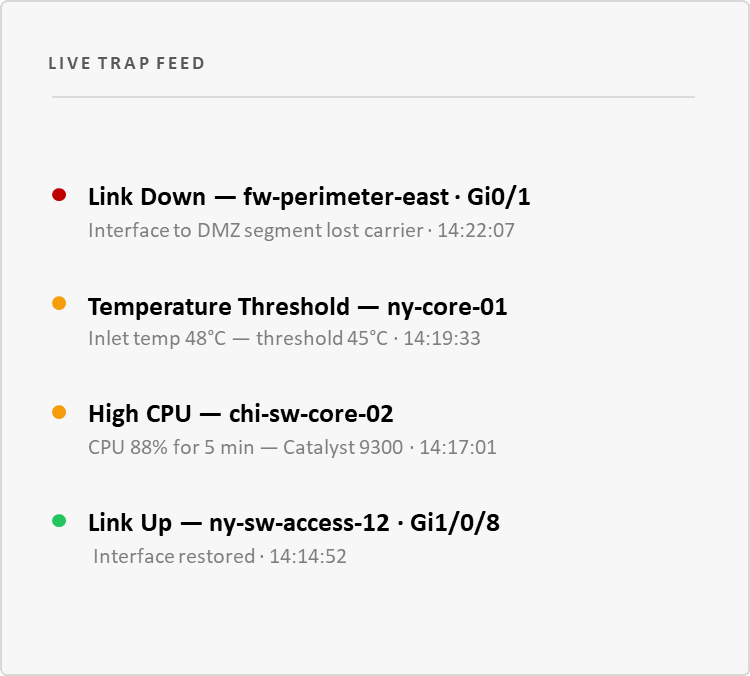Click the "High CPU" alert label
Screen dimensions: 750x676
point(138,414)
